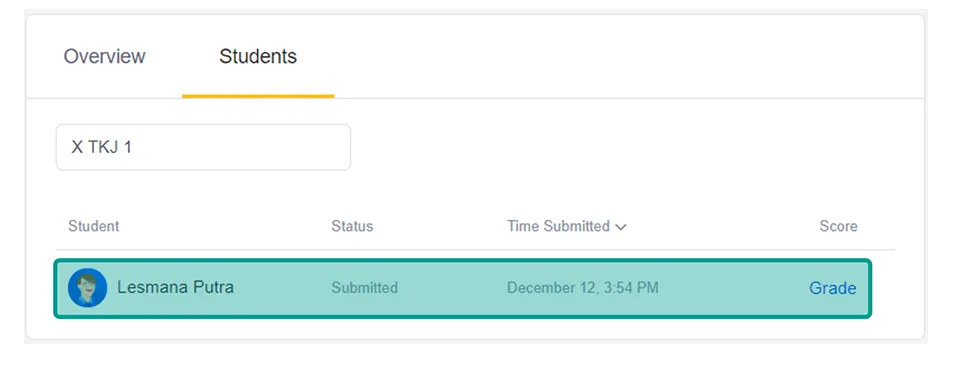Switch to the Overview tab
Image resolution: width=963 pixels, height=374 pixels.
104,56
